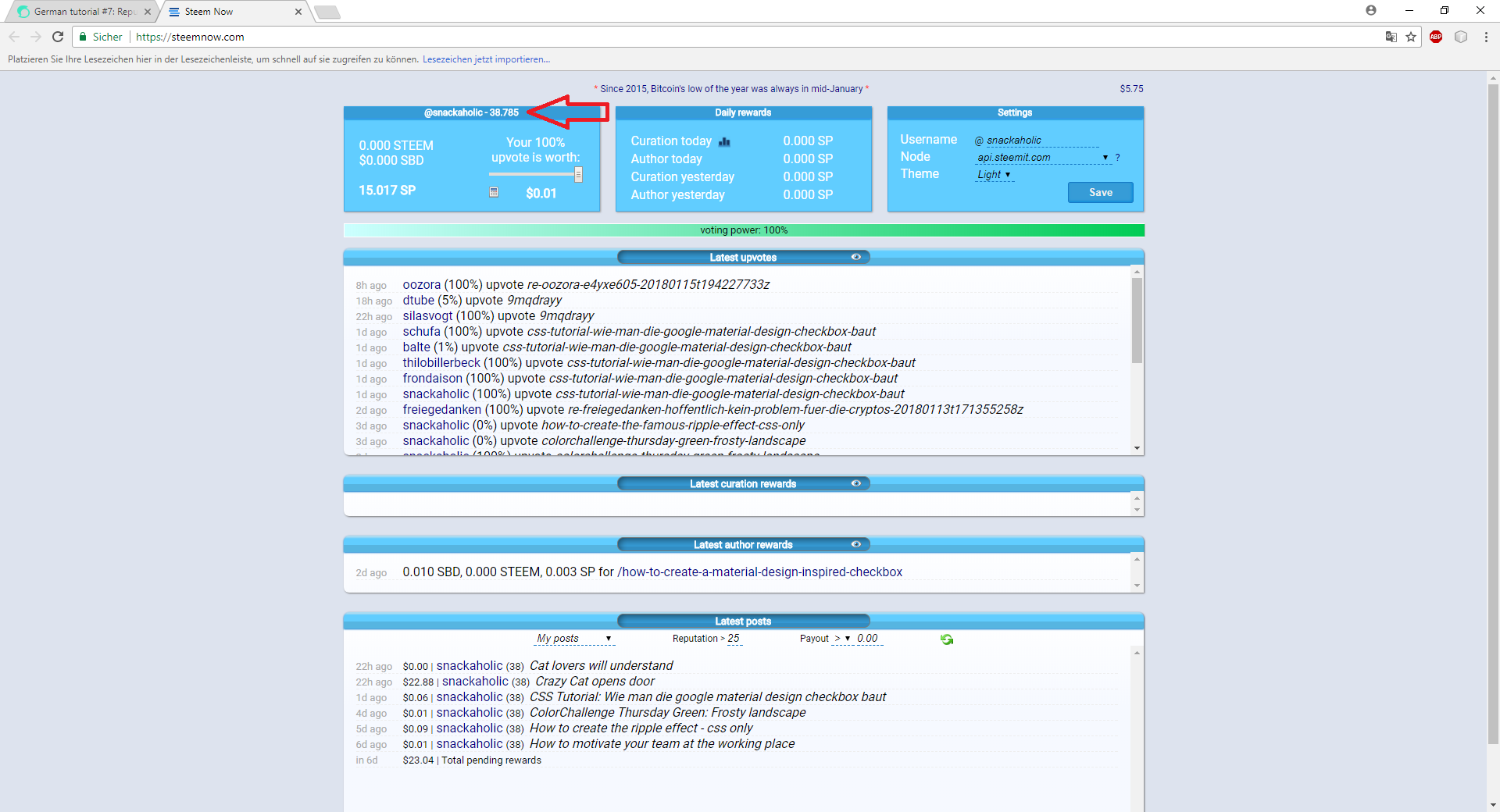Click the @snackaholic - 38.785 header
The image size is (1500, 812).
[x=471, y=112]
